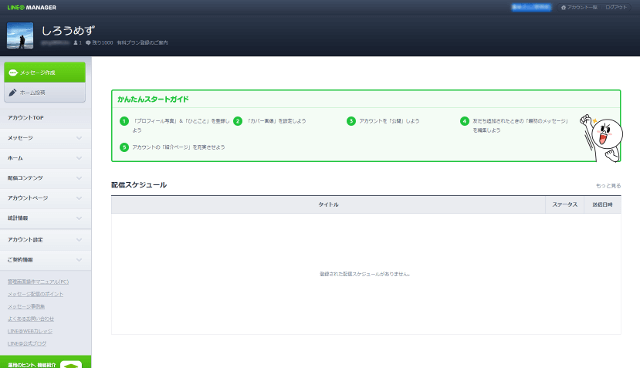Click the green メッセージ作成 button

[x=45, y=72]
